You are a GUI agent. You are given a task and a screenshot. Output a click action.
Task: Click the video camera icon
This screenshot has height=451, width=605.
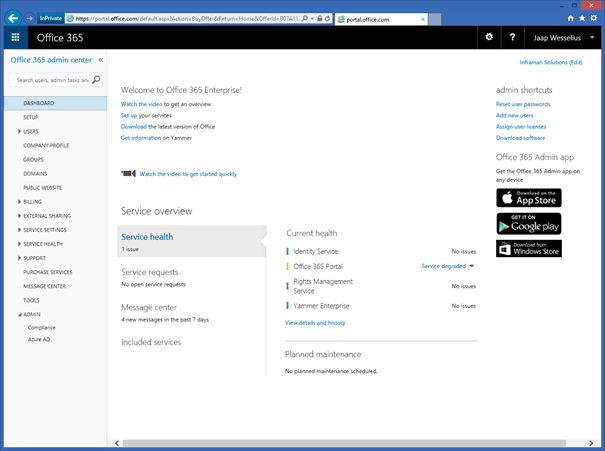(128, 173)
